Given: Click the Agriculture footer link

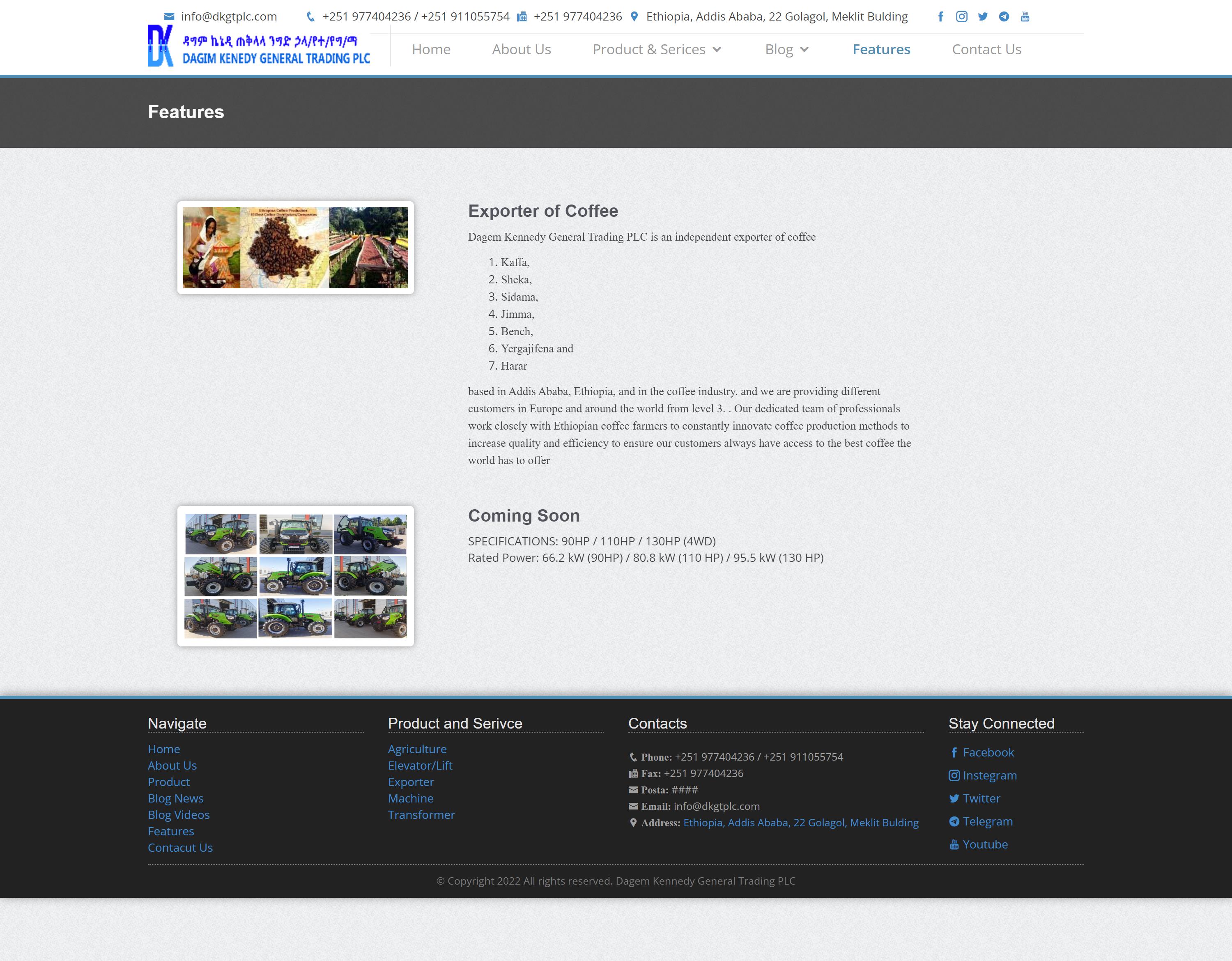Looking at the screenshot, I should (x=417, y=749).
